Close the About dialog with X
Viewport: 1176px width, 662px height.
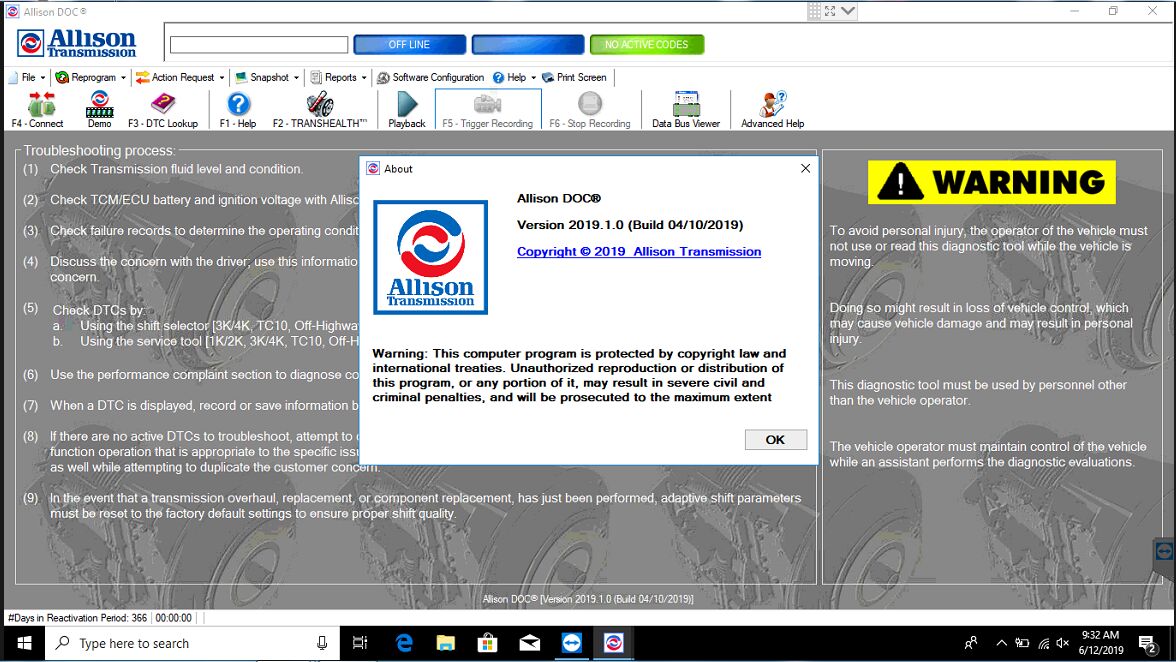click(x=806, y=169)
